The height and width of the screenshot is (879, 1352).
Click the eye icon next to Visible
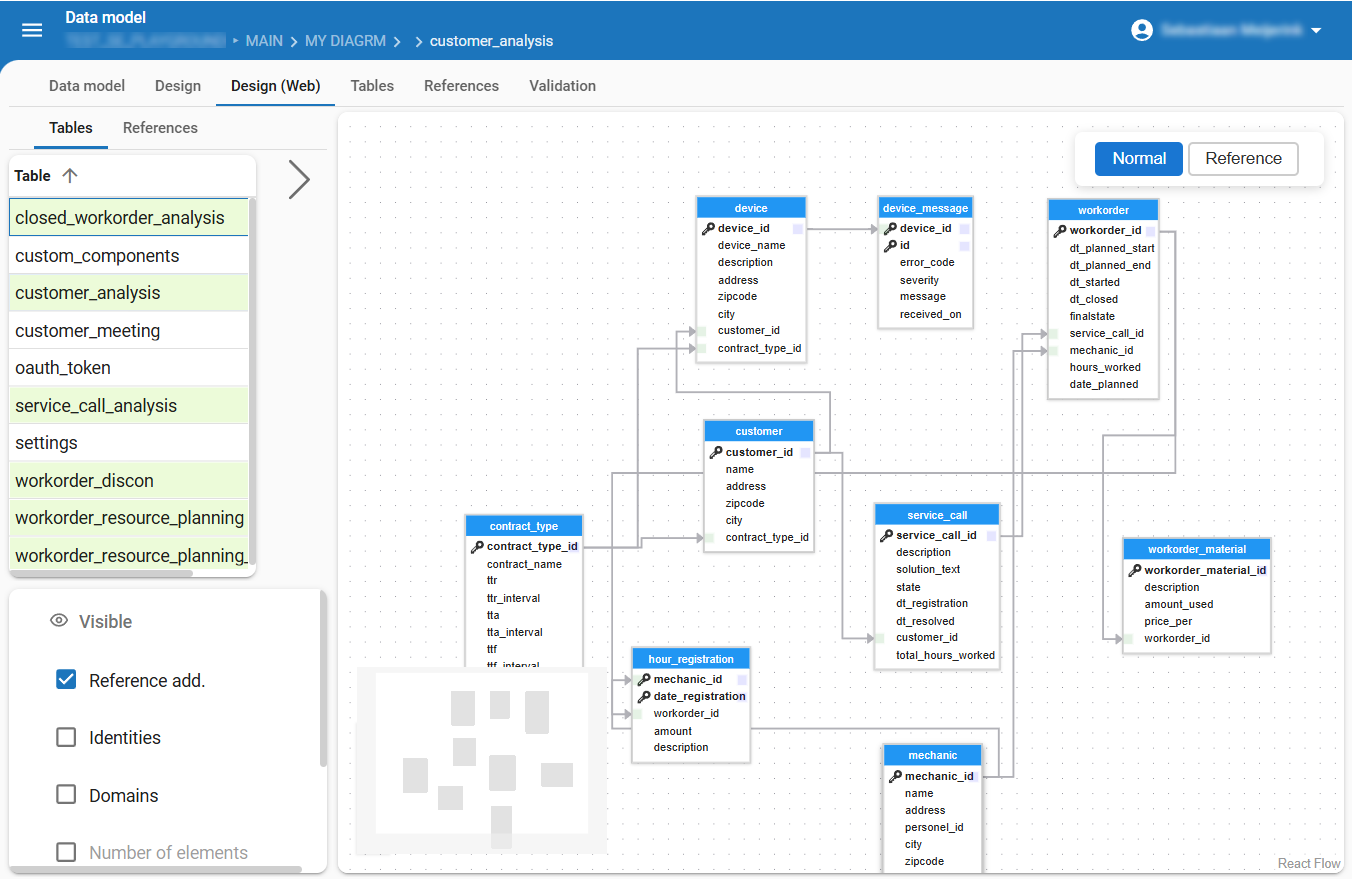pos(59,621)
